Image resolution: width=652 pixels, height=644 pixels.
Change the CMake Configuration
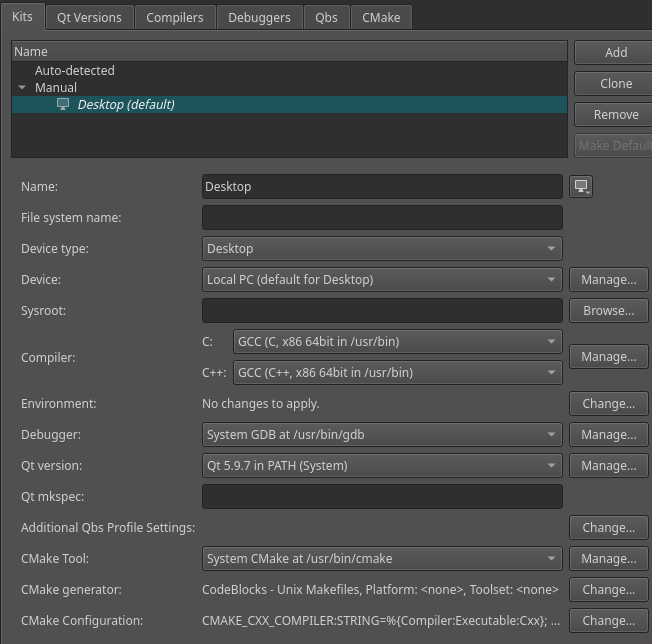[608, 620]
